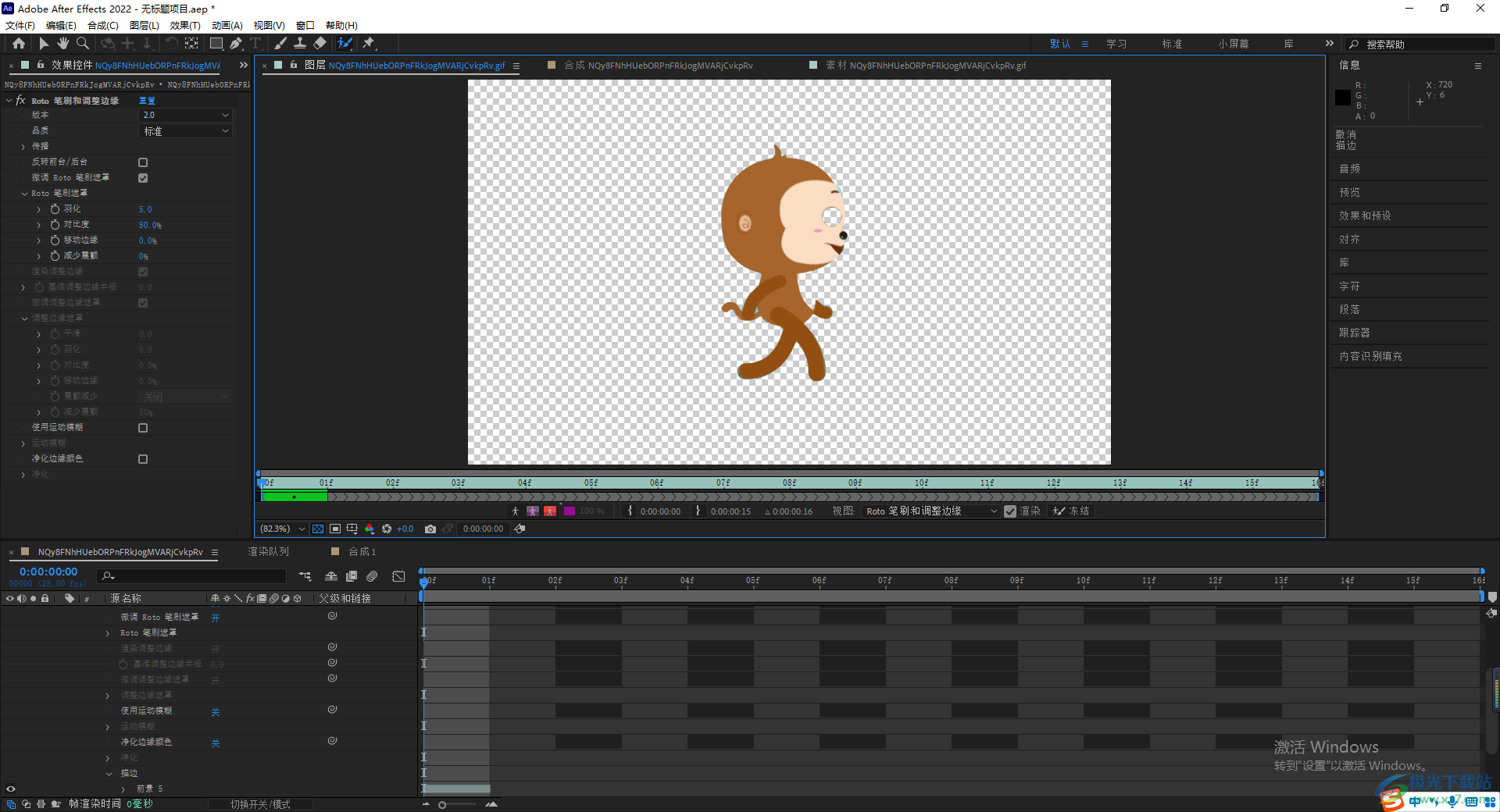This screenshot has width=1500, height=812.
Task: Open the viewer zoom 82.3% dropdown
Action: [282, 529]
